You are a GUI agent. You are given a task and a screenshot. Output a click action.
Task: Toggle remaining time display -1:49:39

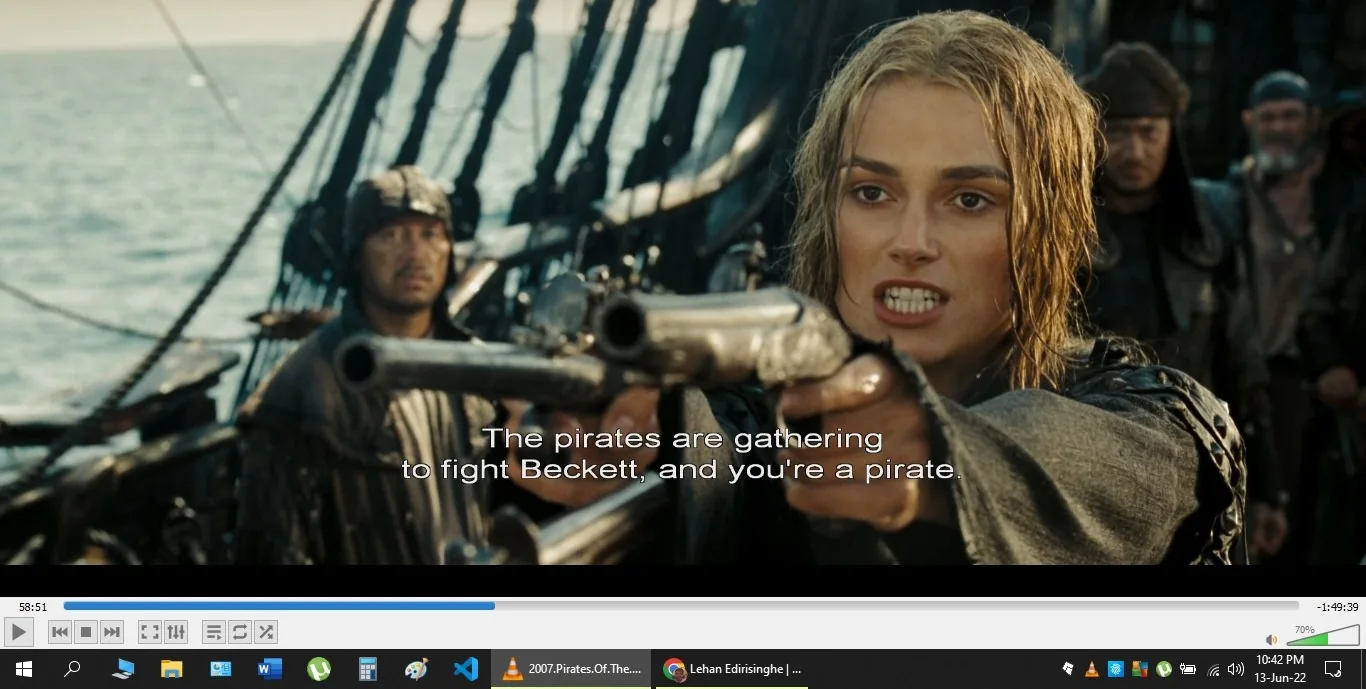point(1337,607)
